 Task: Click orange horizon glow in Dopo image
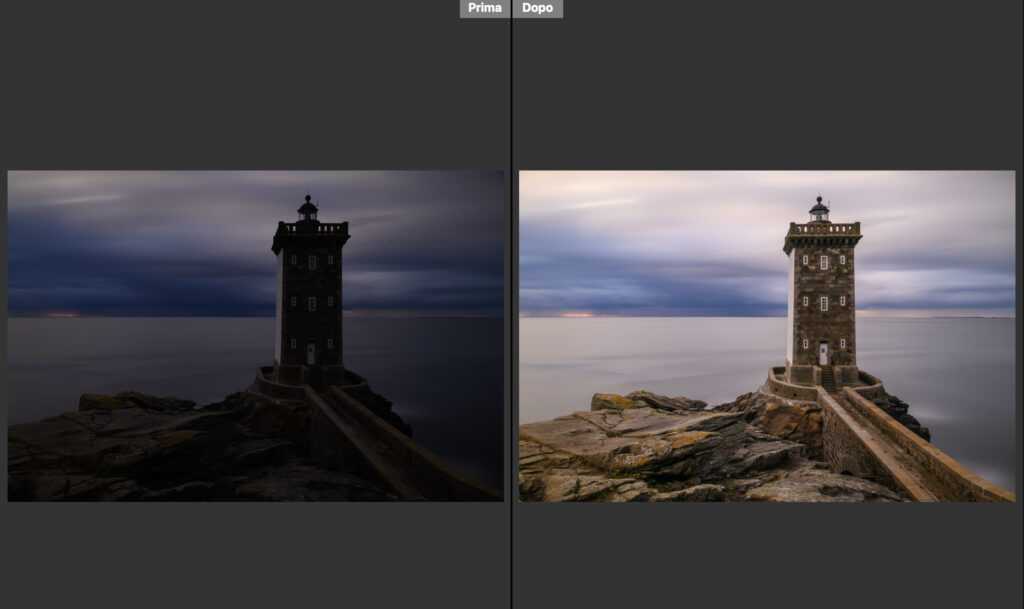[x=576, y=314]
